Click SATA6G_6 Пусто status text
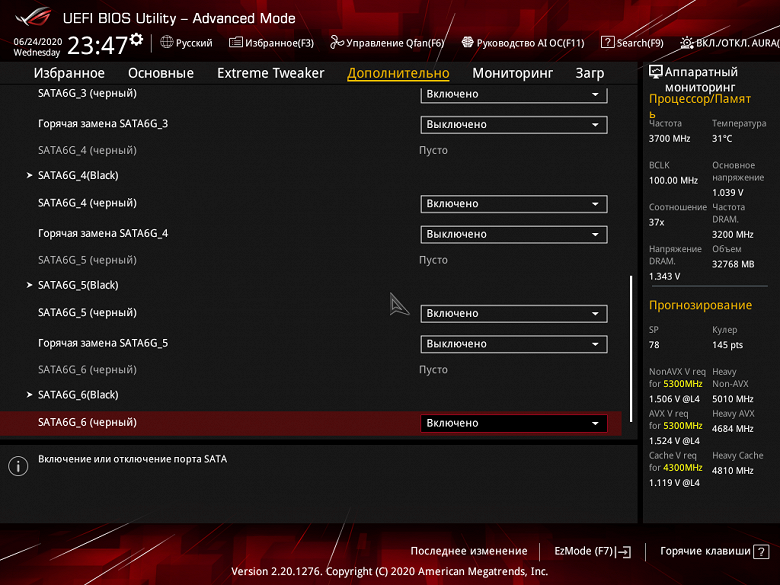 pyautogui.click(x=433, y=370)
